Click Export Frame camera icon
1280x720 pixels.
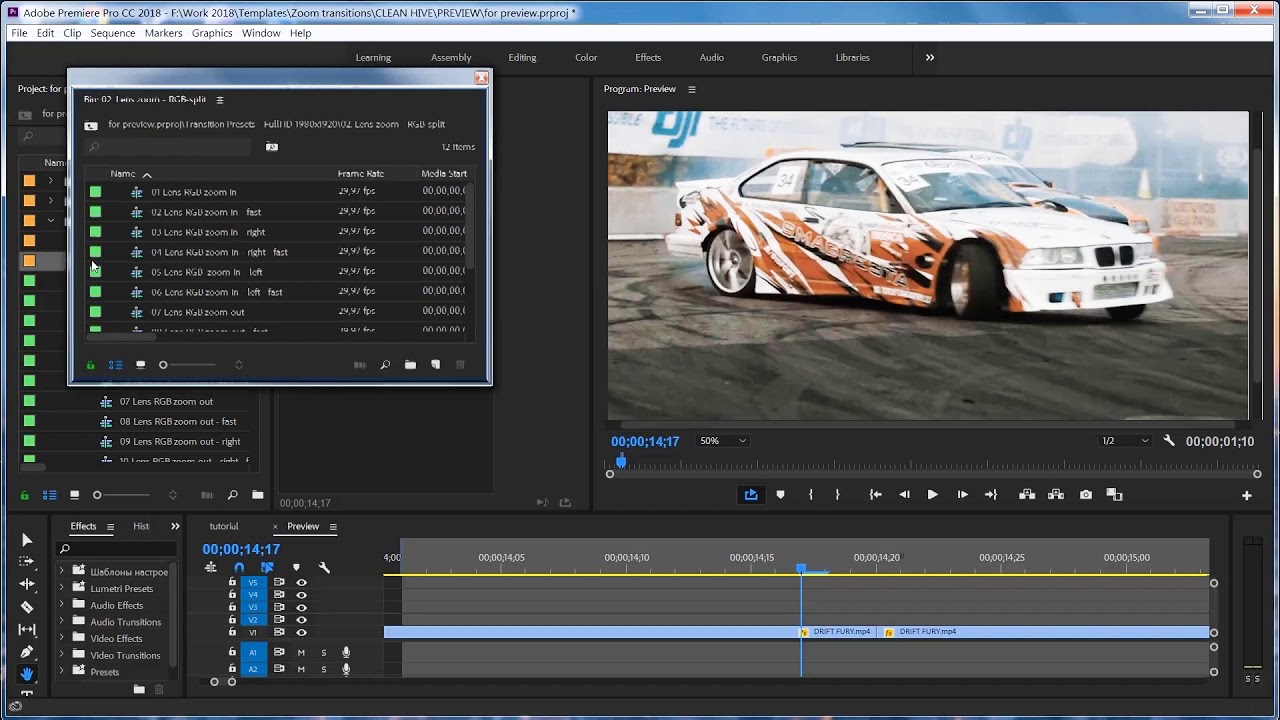[1086, 495]
